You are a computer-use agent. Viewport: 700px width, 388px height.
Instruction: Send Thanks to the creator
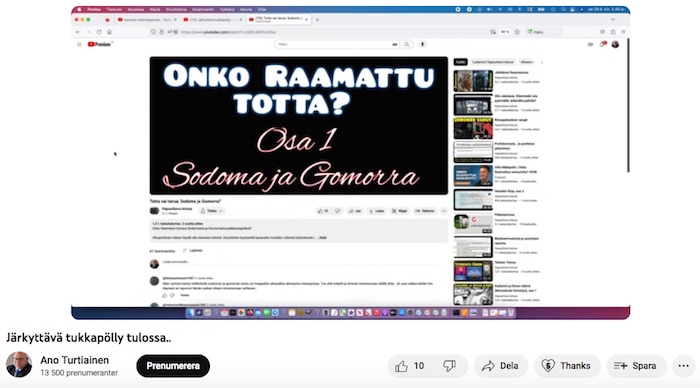tap(567, 366)
